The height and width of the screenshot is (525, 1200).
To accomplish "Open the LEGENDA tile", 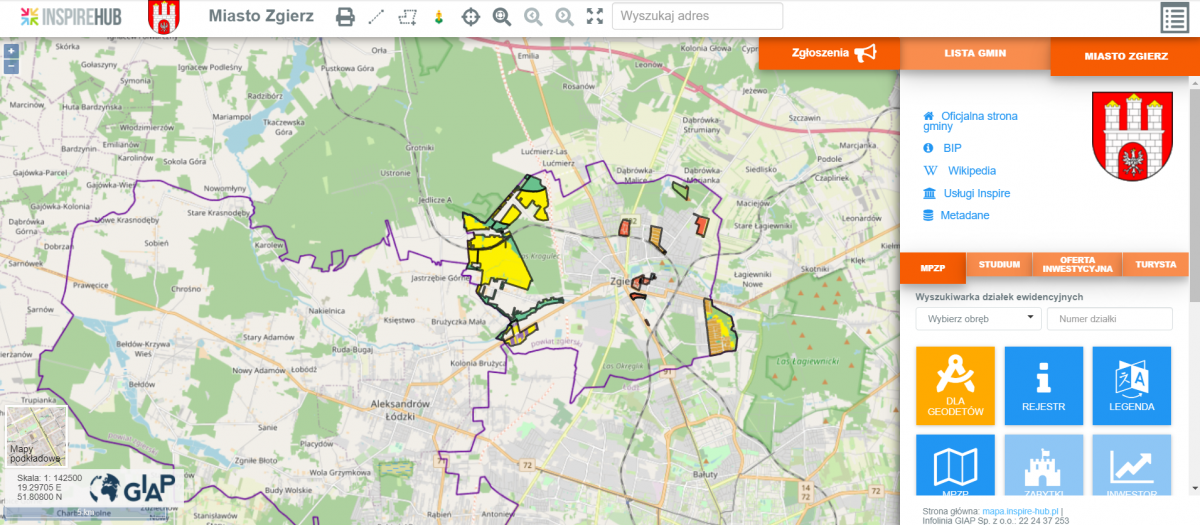I will [x=1131, y=386].
